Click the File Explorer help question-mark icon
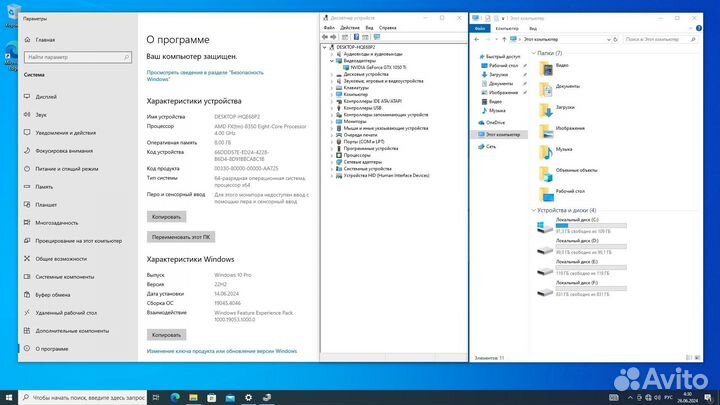The image size is (720, 405). [x=698, y=28]
